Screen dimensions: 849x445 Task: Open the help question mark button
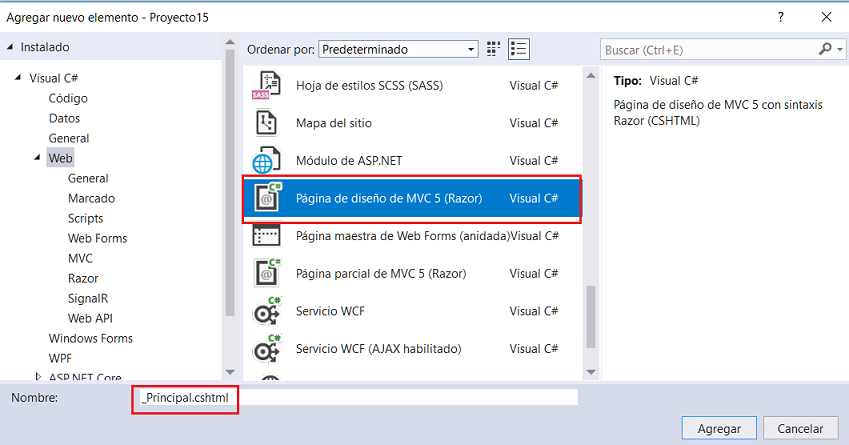click(x=780, y=17)
